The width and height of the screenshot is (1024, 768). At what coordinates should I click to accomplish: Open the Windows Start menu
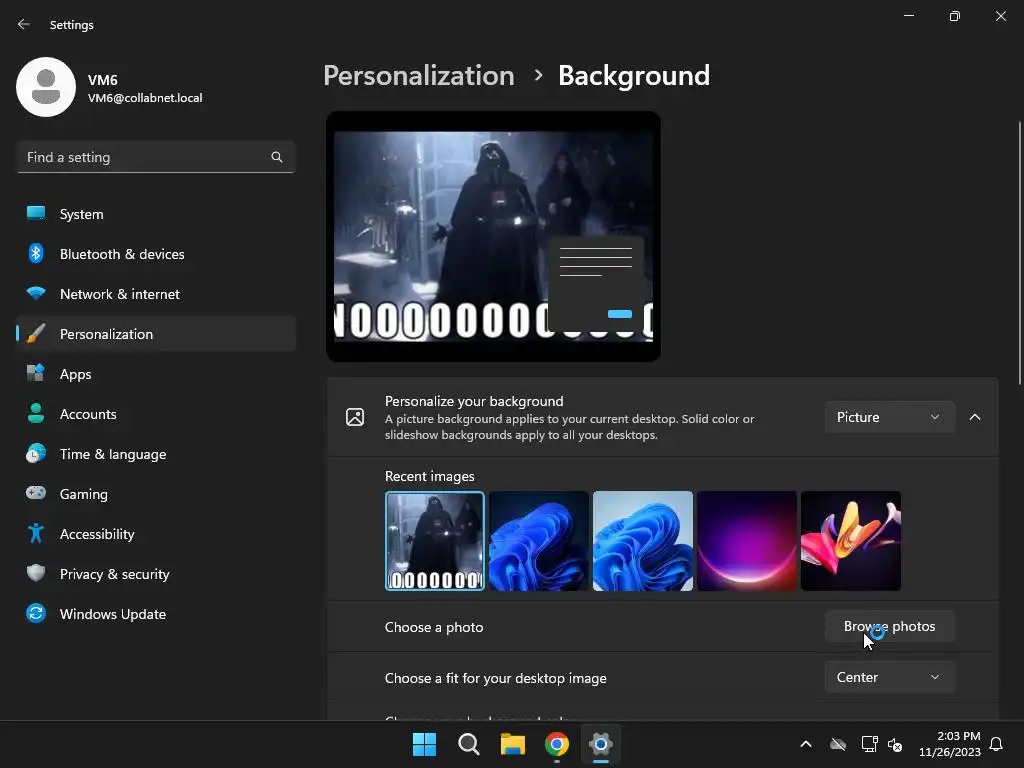[424, 744]
